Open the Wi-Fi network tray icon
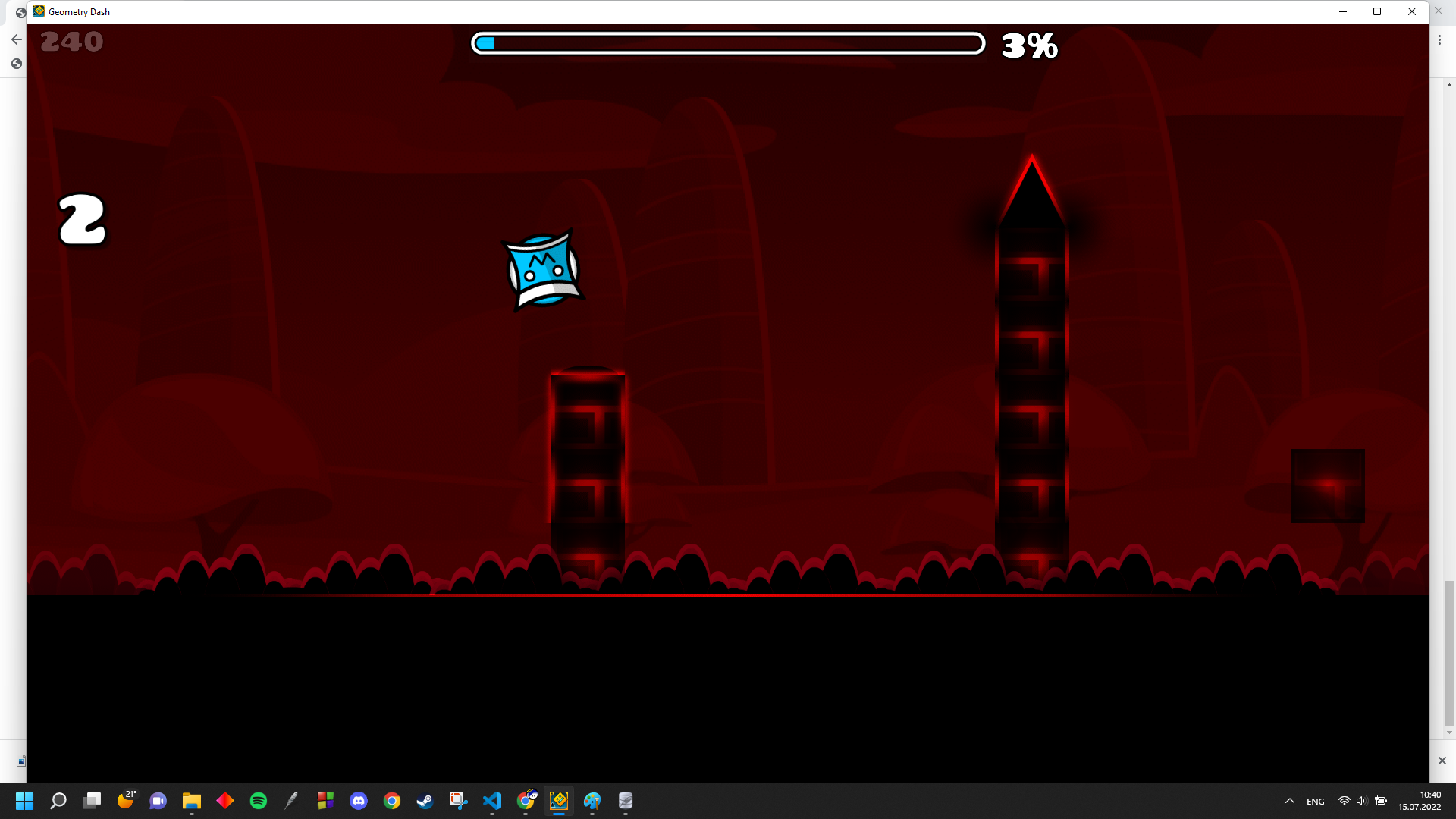Viewport: 1456px width, 819px height. point(1344,801)
